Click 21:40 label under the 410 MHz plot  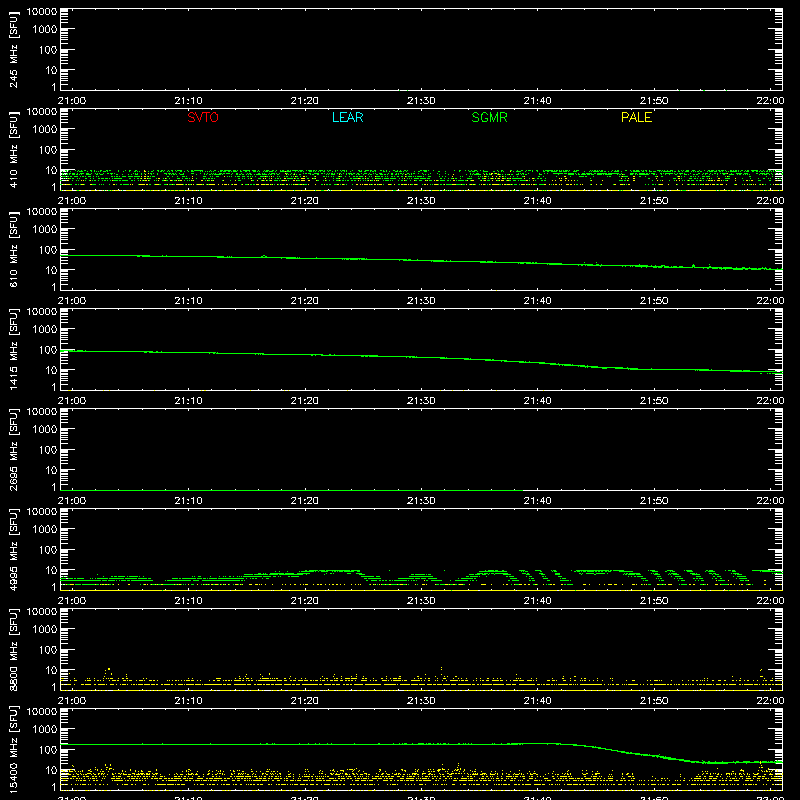537,201
